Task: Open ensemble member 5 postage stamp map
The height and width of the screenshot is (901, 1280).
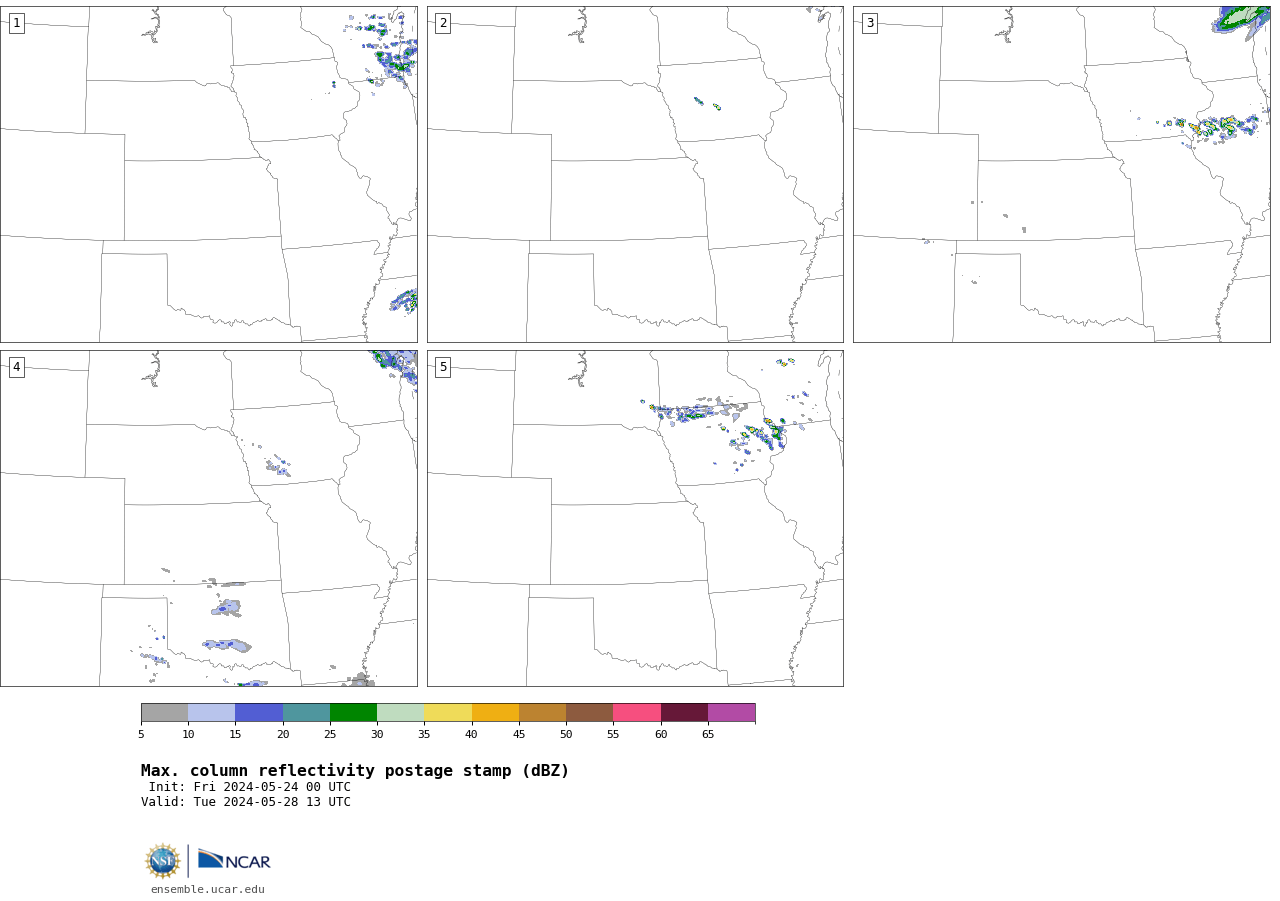Action: [635, 518]
